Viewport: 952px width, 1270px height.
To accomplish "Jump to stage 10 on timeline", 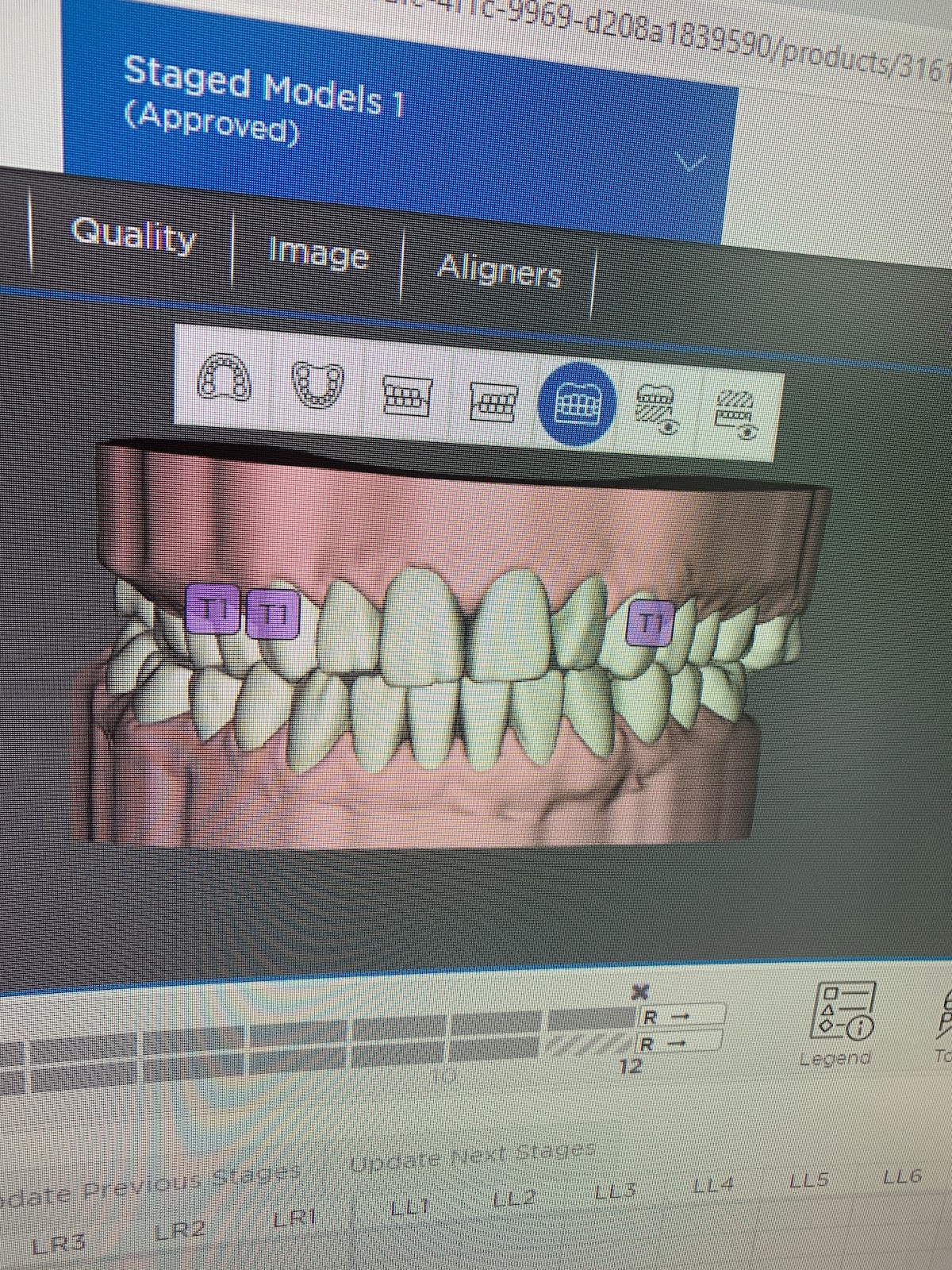I will [444, 1077].
